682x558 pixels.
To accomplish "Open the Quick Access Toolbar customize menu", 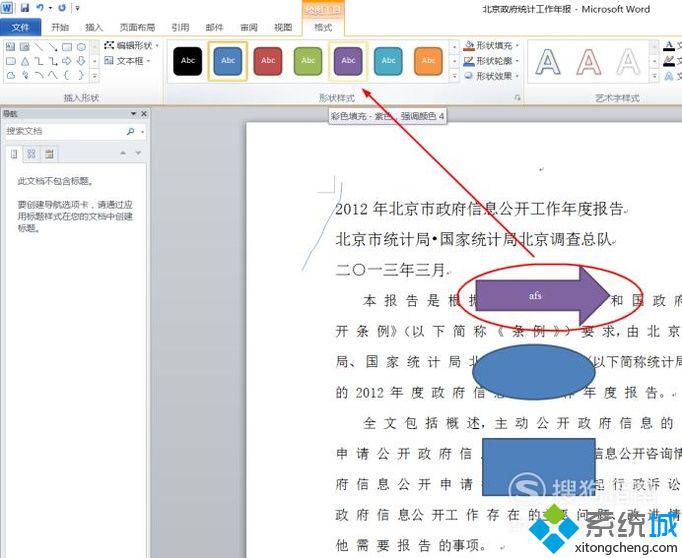I will tap(77, 8).
